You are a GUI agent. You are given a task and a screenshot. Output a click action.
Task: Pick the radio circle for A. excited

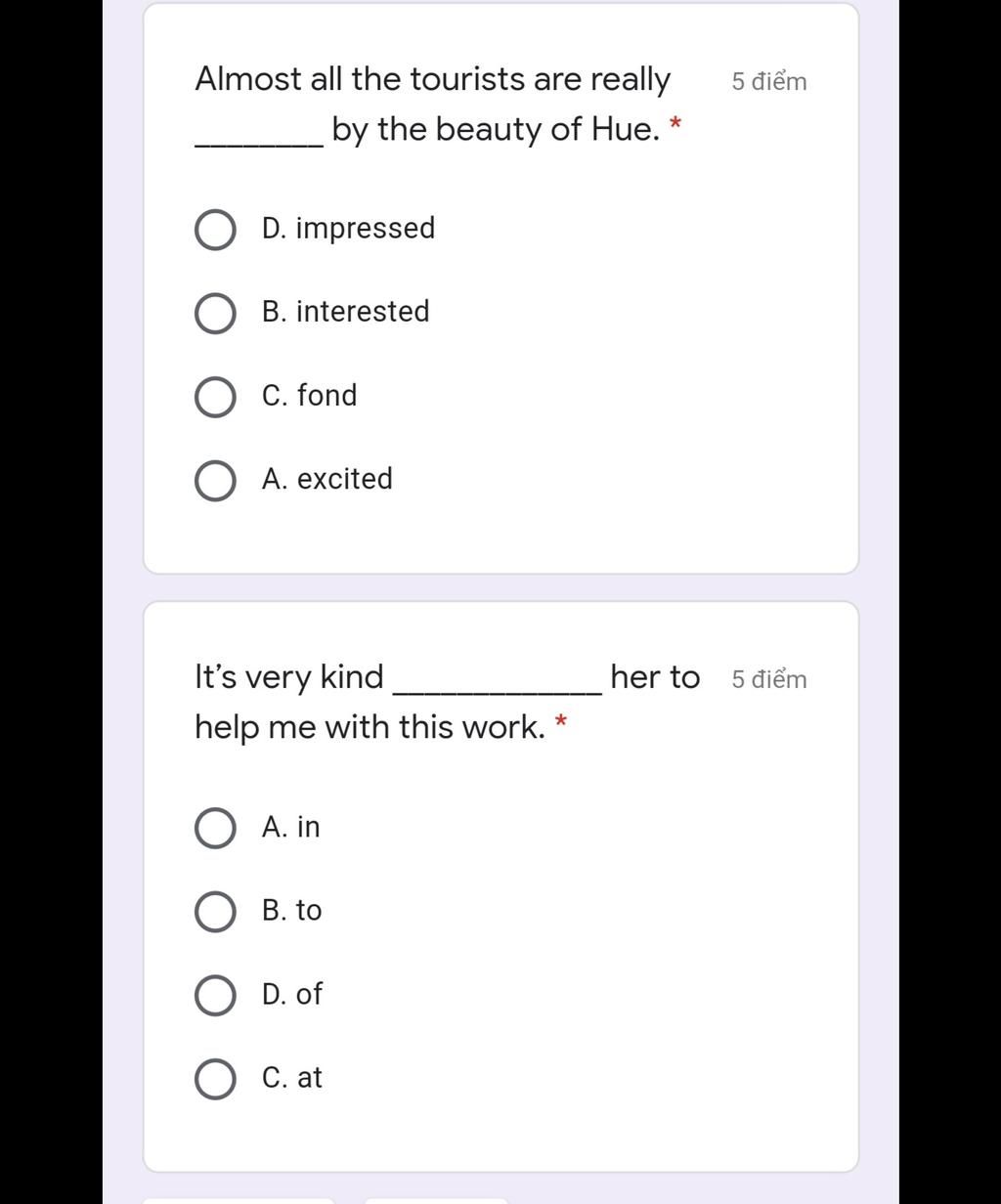[215, 481]
